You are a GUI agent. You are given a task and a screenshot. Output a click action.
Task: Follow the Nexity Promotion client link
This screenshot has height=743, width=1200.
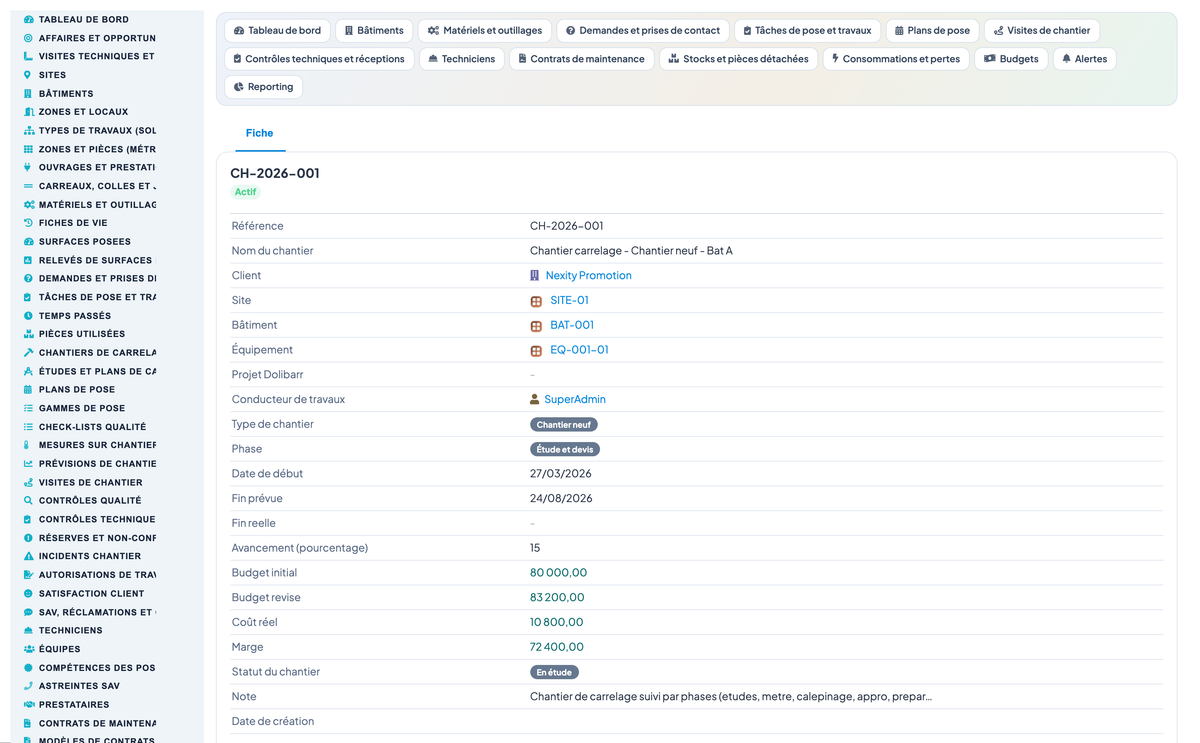coord(588,275)
